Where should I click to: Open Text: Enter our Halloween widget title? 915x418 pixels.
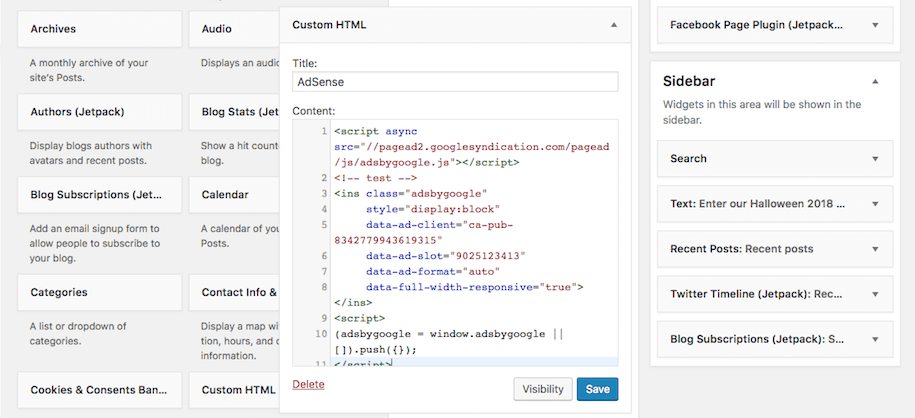click(x=757, y=204)
